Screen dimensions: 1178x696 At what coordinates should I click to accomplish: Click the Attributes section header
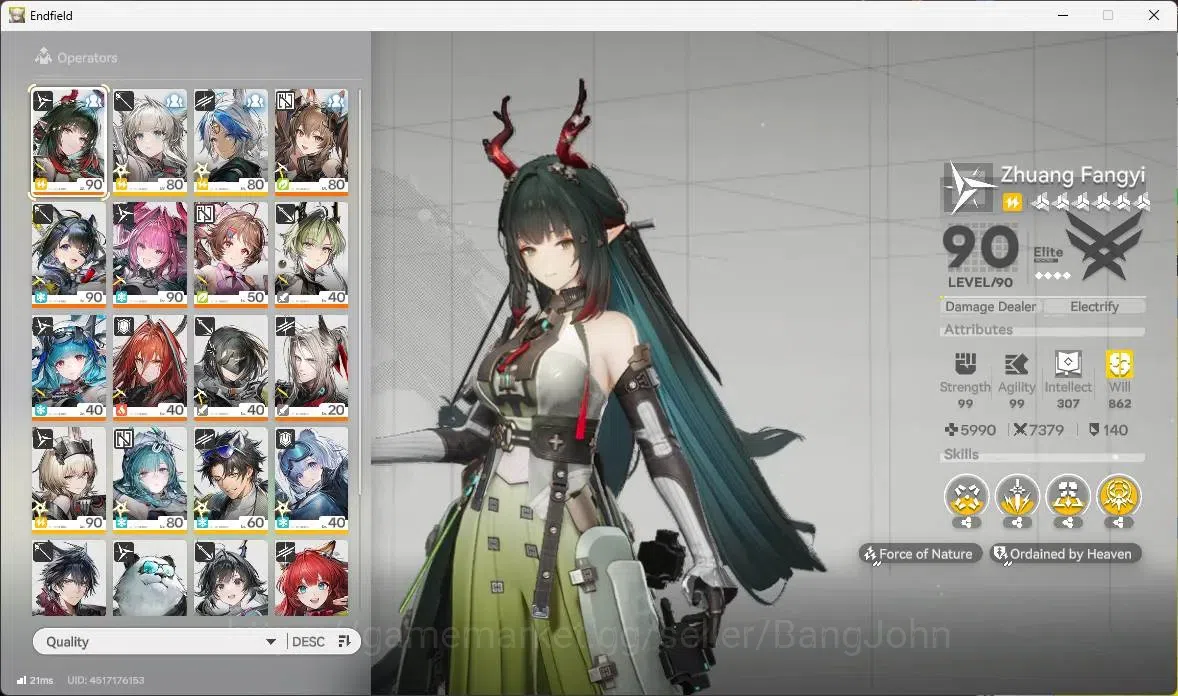tap(978, 329)
